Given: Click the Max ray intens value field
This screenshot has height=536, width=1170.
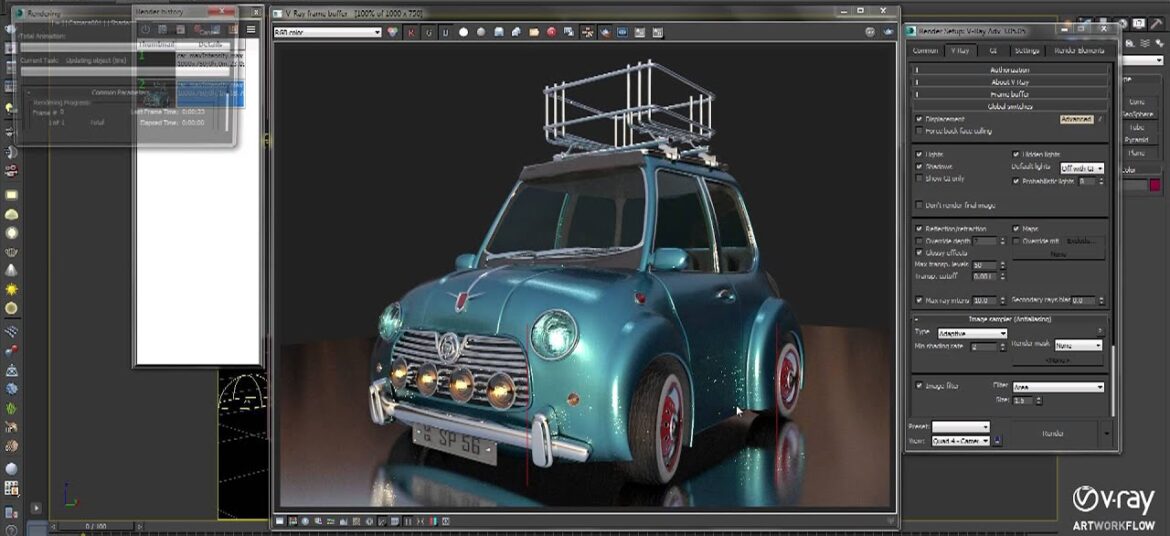Looking at the screenshot, I should [985, 300].
